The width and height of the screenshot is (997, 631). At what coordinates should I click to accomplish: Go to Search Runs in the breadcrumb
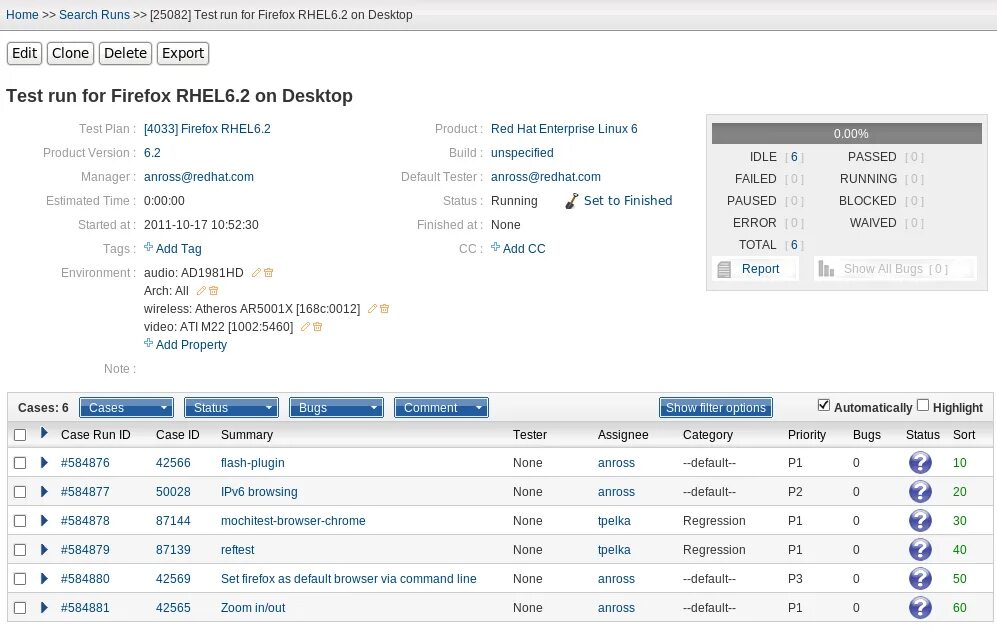click(94, 15)
